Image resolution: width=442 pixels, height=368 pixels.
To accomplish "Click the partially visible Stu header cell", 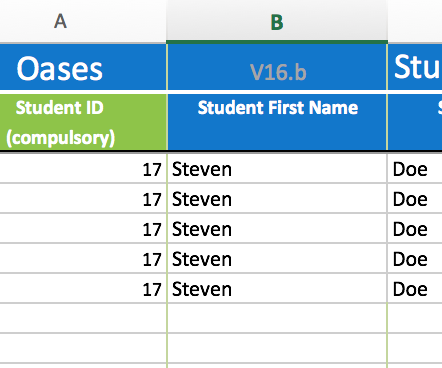I will (x=415, y=67).
